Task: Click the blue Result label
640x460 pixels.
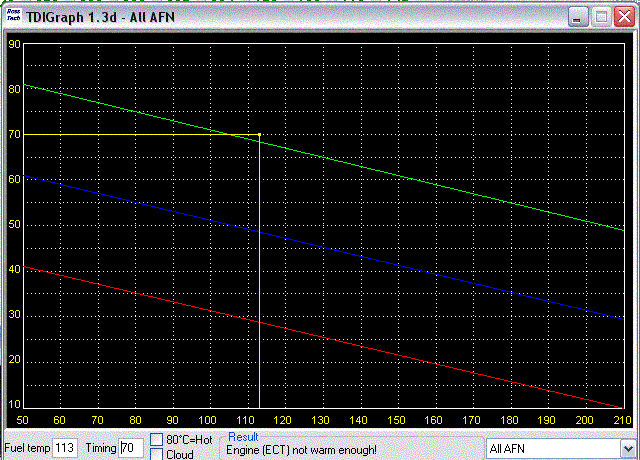Action: (243, 437)
